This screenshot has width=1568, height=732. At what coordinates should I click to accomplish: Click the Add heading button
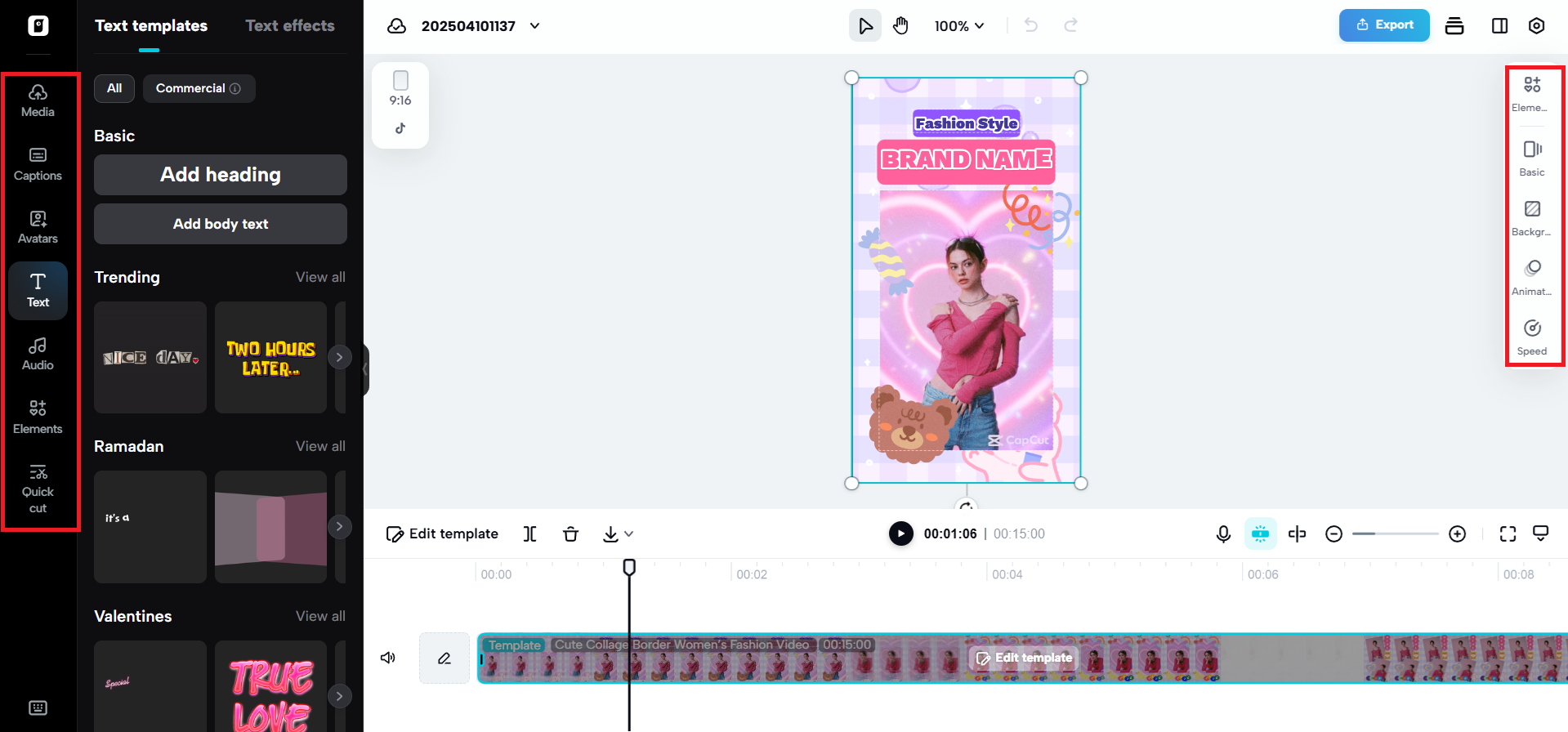pos(221,175)
